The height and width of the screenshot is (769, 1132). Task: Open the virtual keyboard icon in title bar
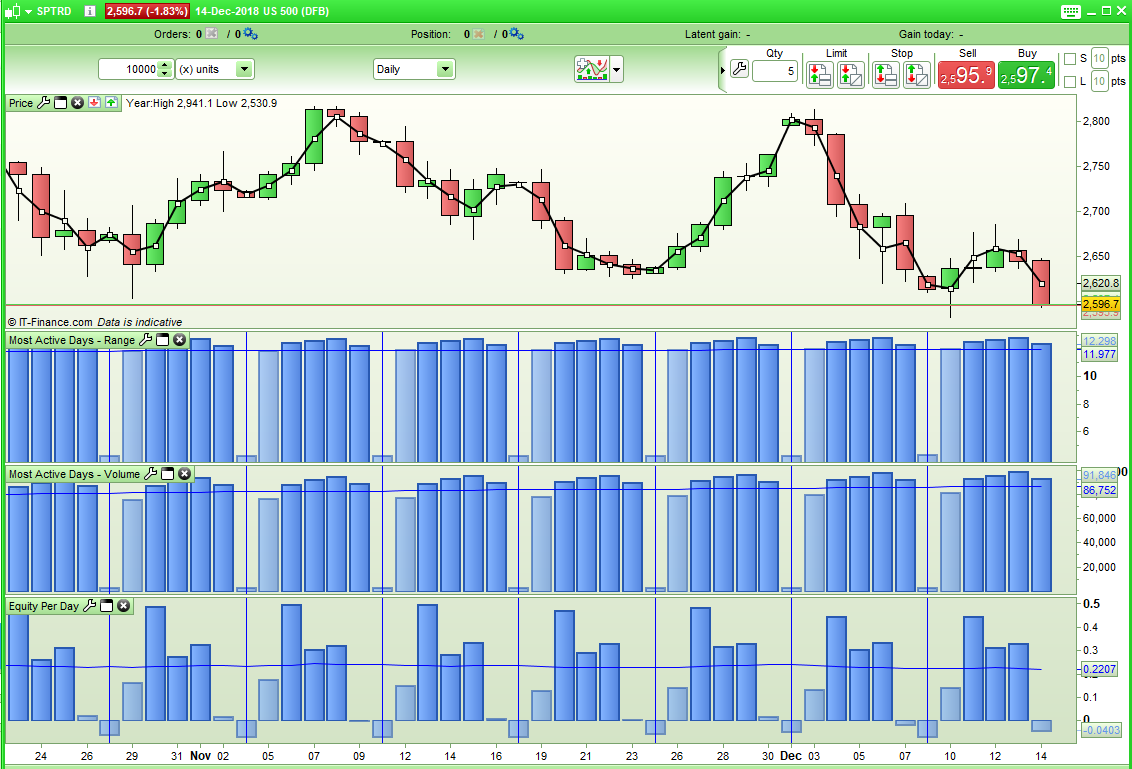click(1071, 11)
